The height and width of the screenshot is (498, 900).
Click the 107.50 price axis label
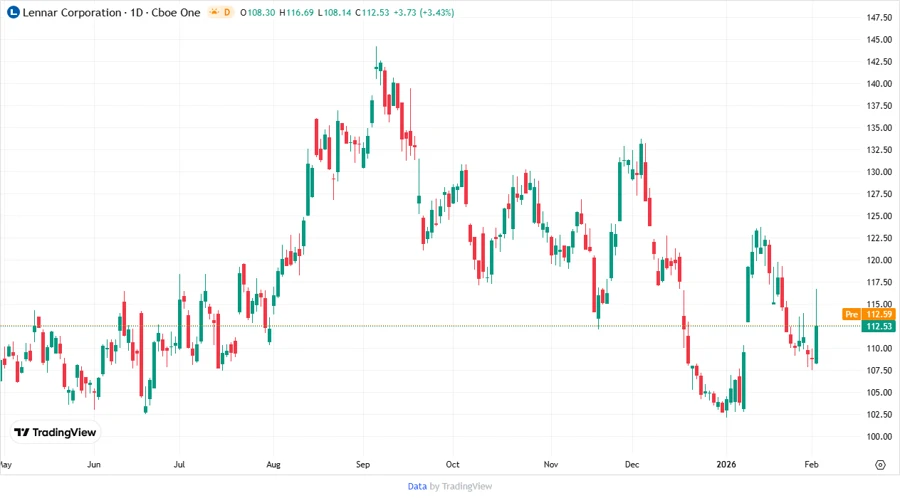[879, 370]
